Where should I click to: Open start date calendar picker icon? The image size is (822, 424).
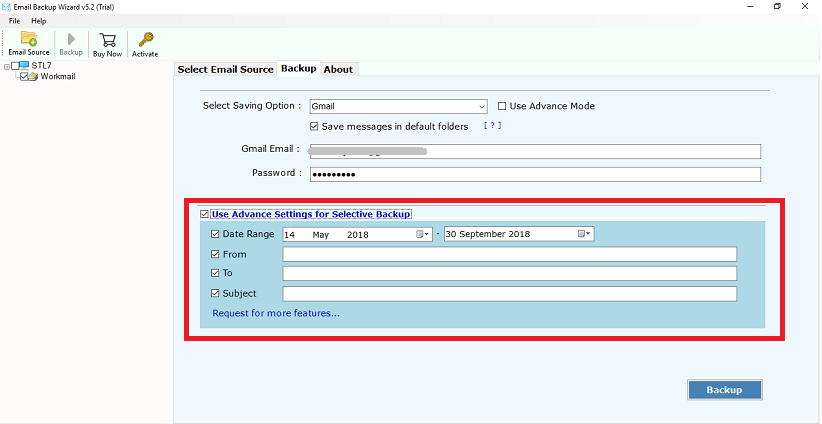click(423, 234)
